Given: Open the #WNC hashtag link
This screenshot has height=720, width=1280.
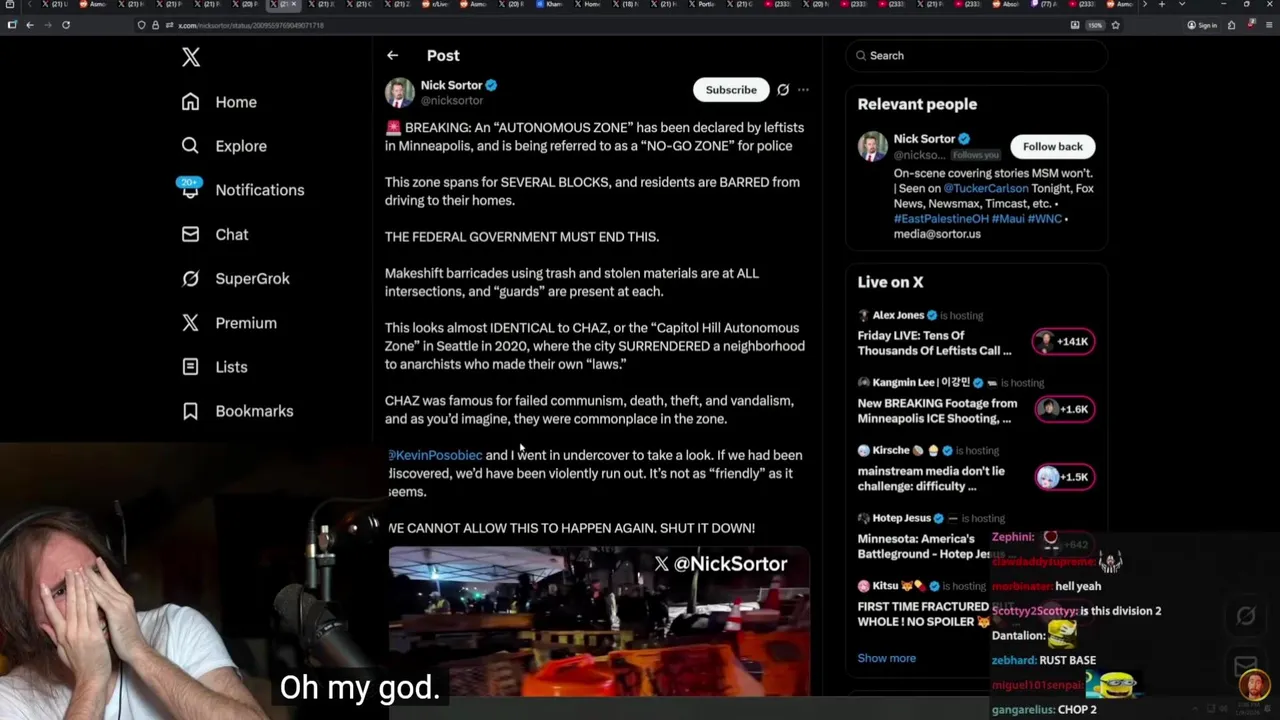Looking at the screenshot, I should (x=1045, y=219).
